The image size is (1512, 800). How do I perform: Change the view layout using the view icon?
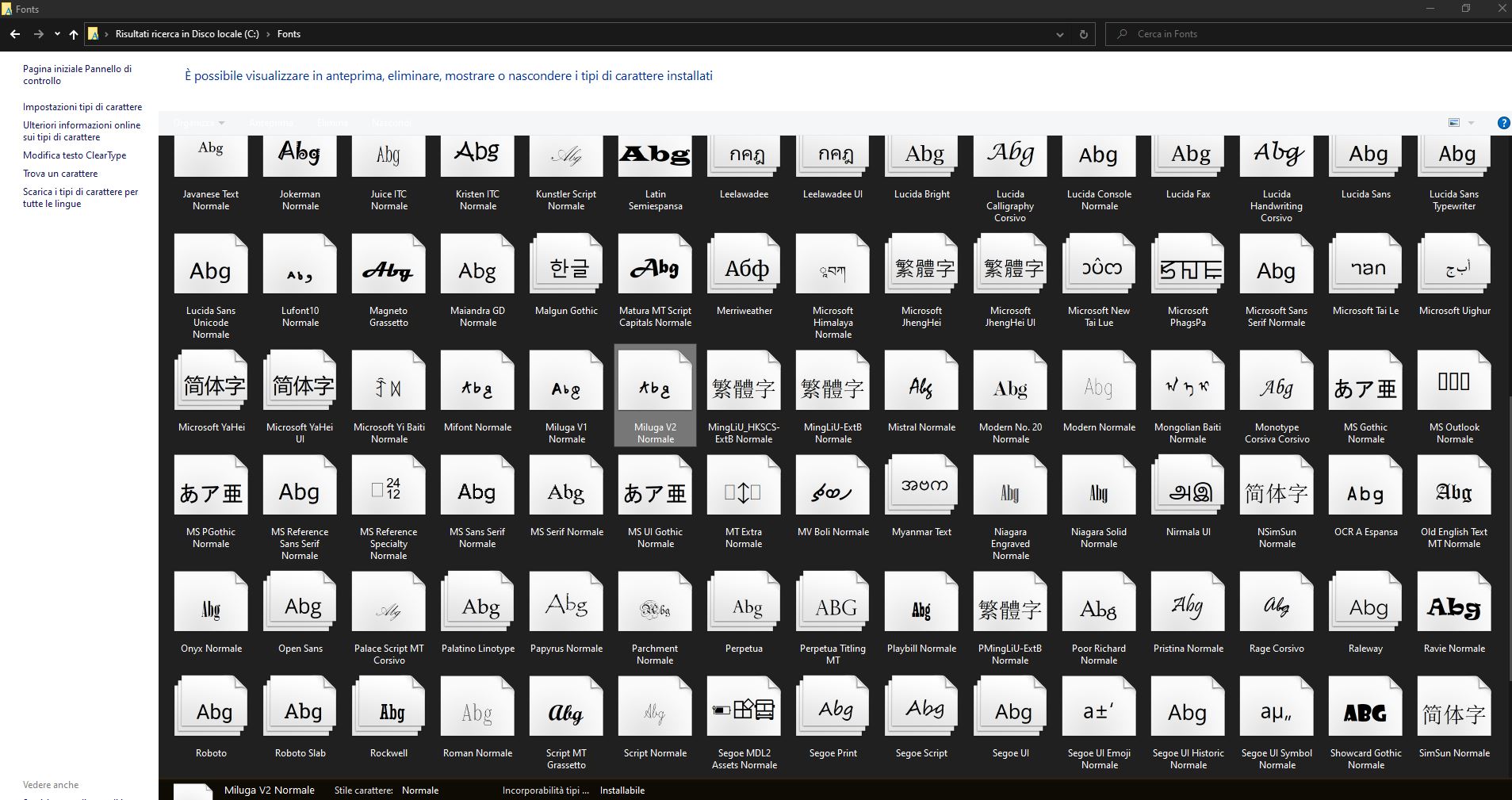click(x=1454, y=123)
